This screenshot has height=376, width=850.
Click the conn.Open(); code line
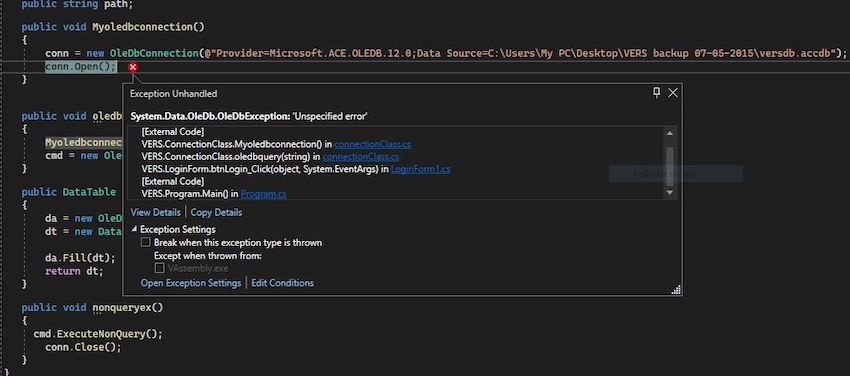click(80, 67)
